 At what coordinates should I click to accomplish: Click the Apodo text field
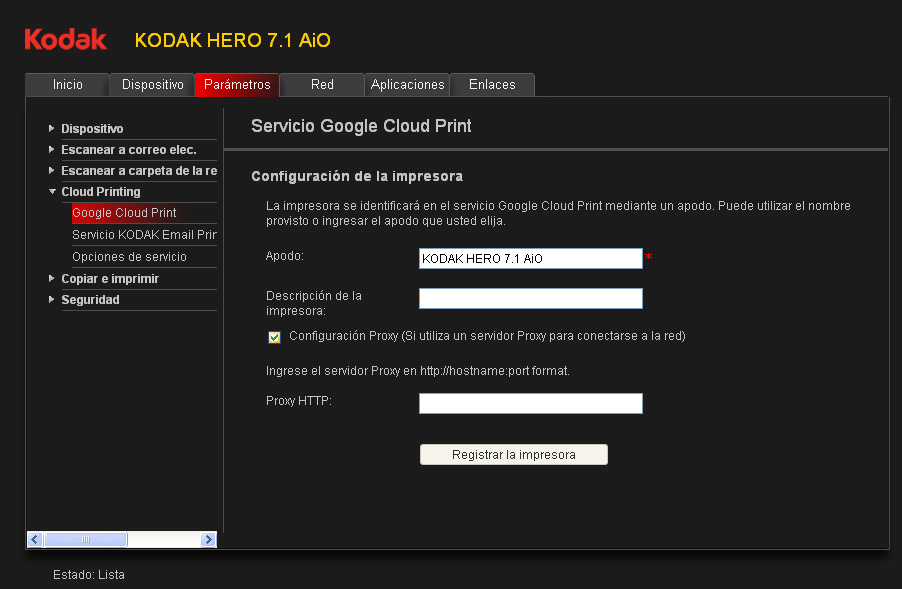[530, 258]
